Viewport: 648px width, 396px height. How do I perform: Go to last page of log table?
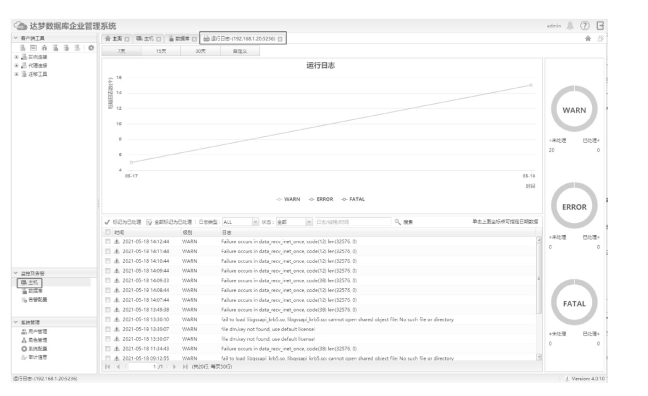185,367
